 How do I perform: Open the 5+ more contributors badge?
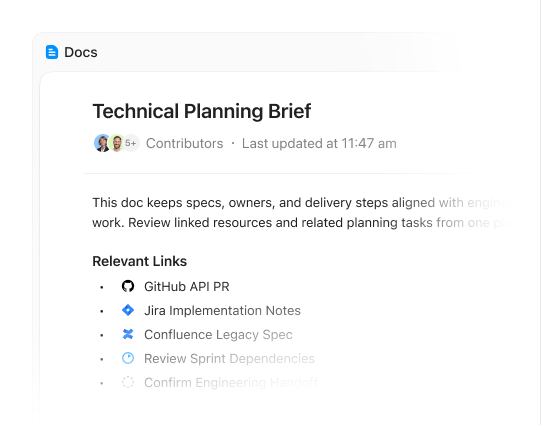coord(131,143)
